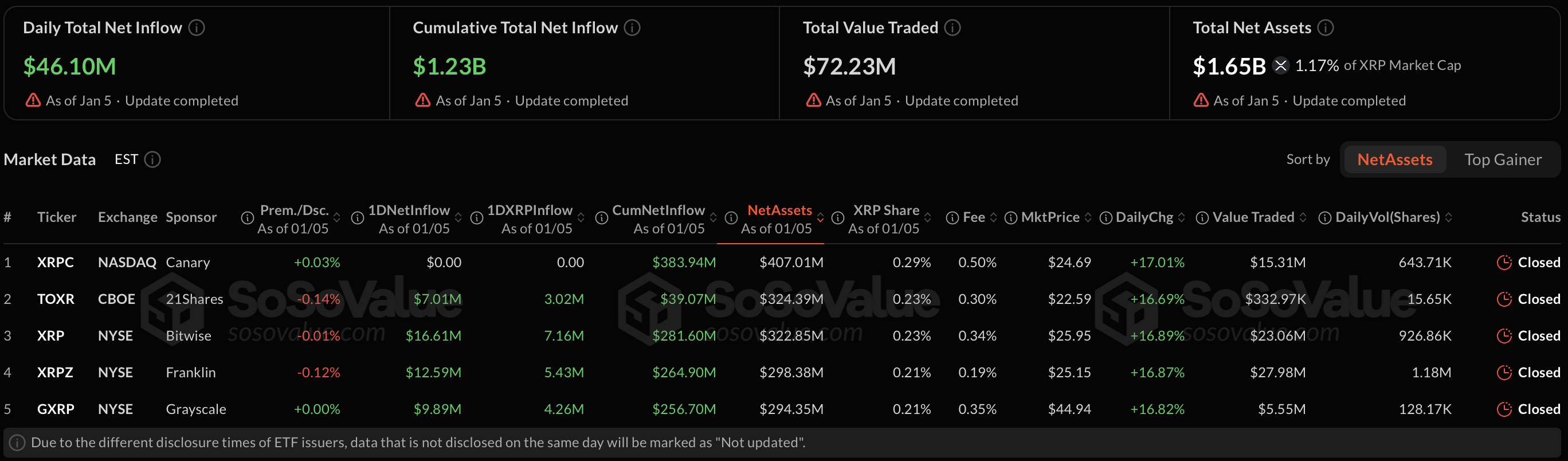
Task: Click info icon before Prem./Dsc. column
Action: click(247, 217)
